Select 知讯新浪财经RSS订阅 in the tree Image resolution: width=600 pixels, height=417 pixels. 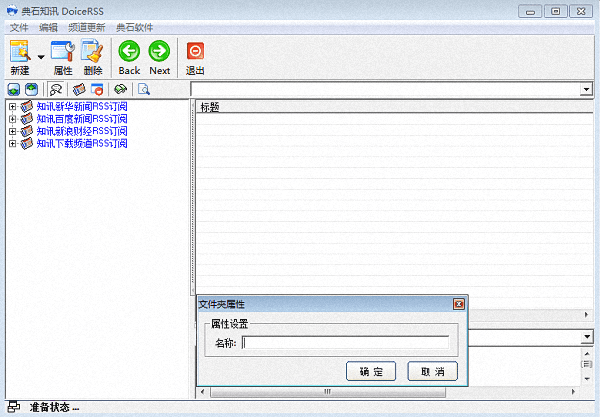(82, 131)
